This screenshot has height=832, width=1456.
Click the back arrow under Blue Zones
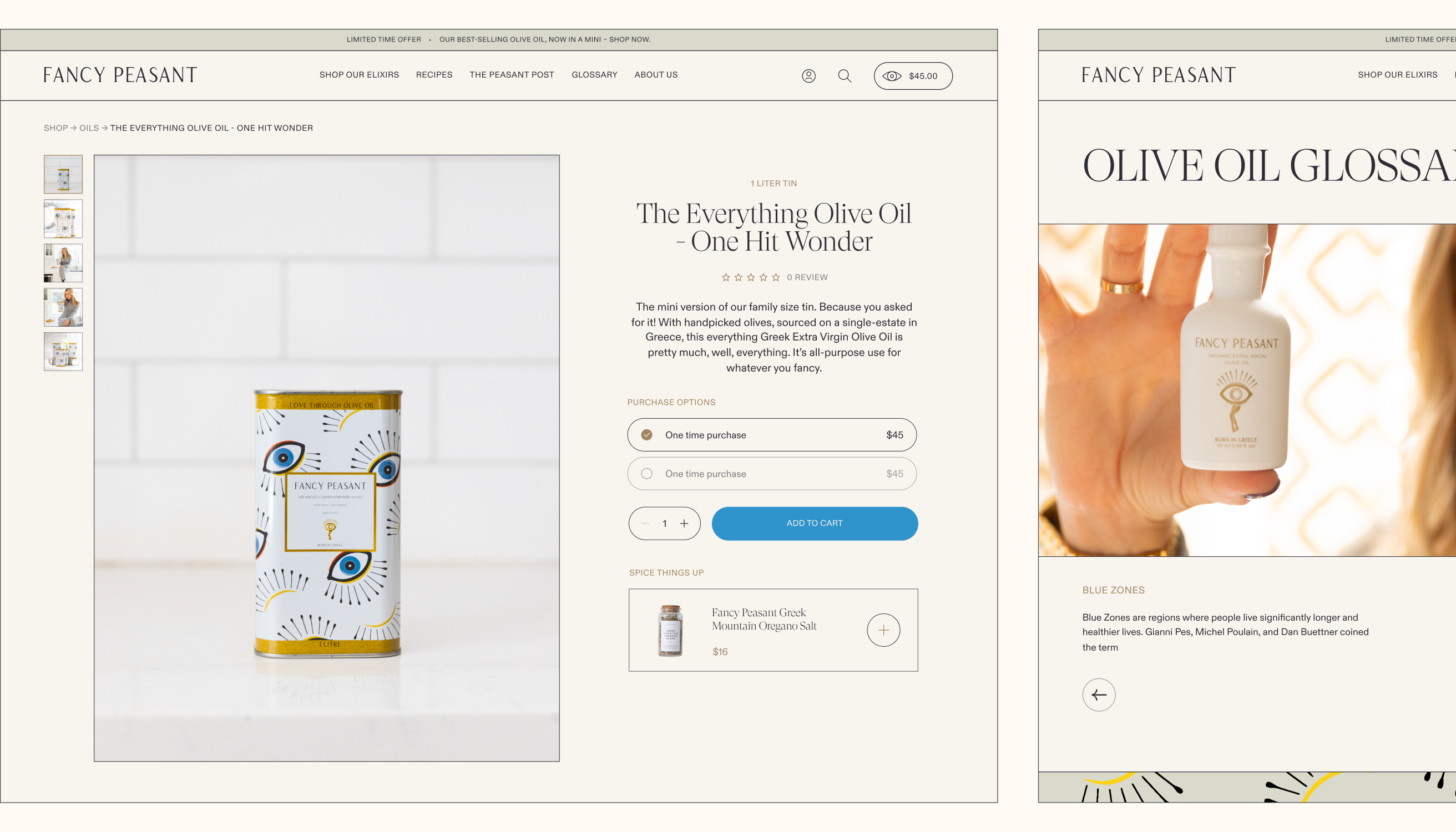1098,695
